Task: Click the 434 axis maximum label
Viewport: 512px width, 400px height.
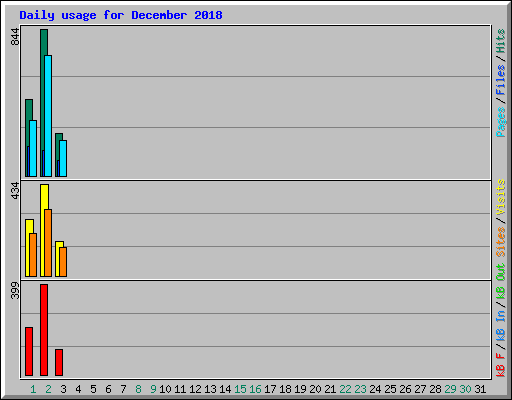Action: 15,190
